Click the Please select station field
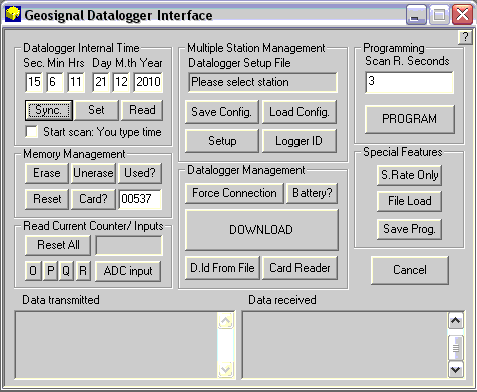Image resolution: width=477 pixels, height=392 pixels. click(263, 82)
